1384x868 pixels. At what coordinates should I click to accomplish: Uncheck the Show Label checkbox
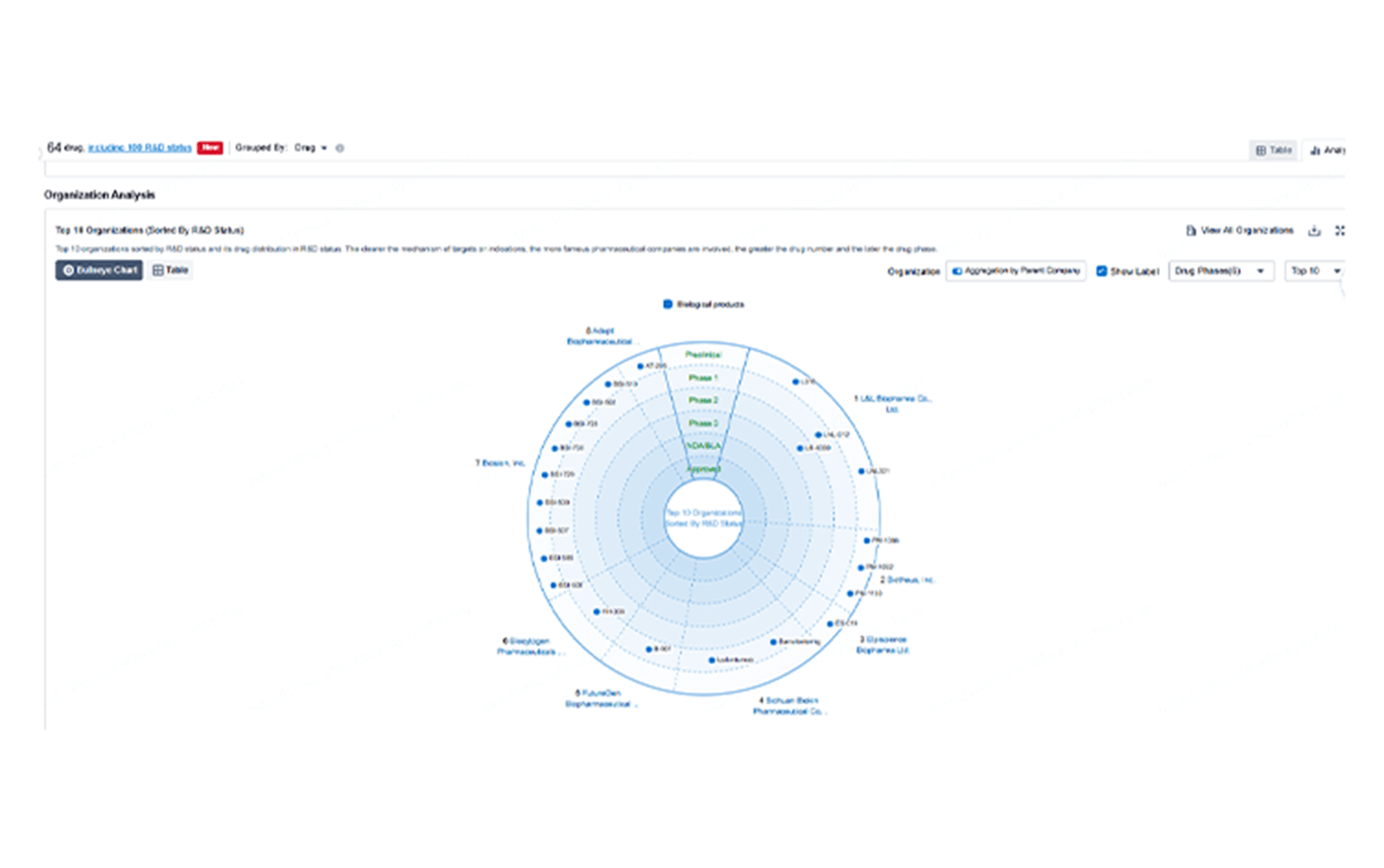pyautogui.click(x=1101, y=271)
